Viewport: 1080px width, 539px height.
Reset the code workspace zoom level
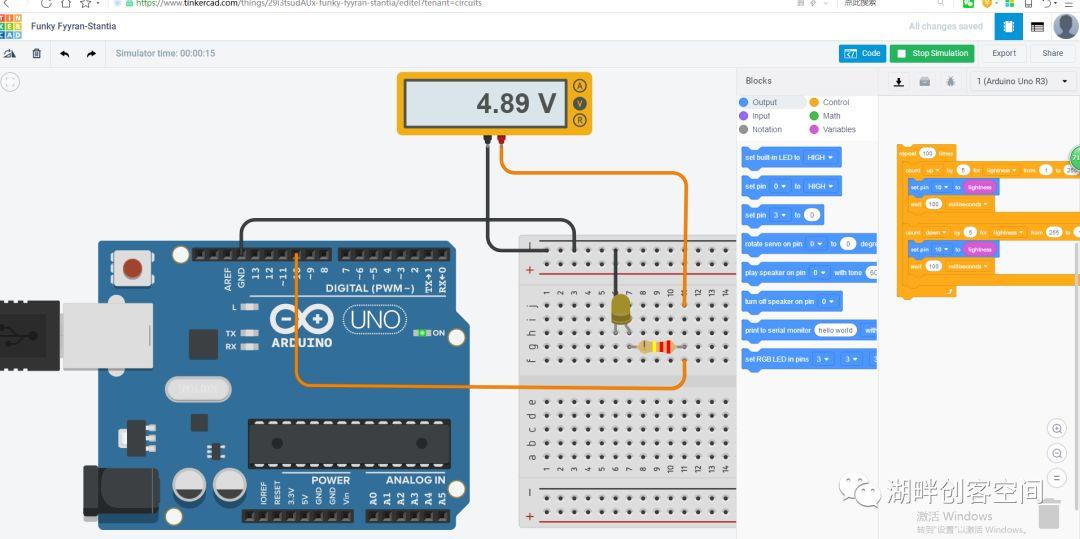click(1057, 477)
